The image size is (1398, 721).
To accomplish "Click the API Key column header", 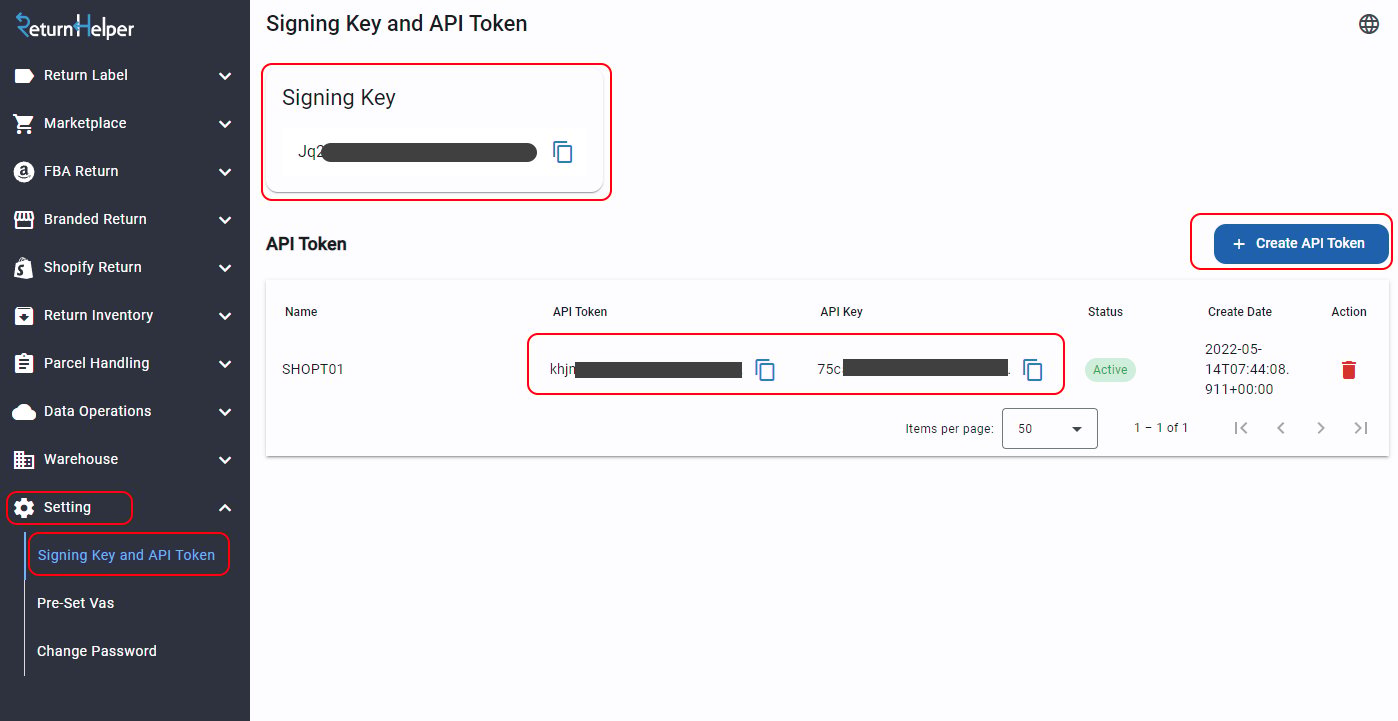I will pyautogui.click(x=842, y=312).
